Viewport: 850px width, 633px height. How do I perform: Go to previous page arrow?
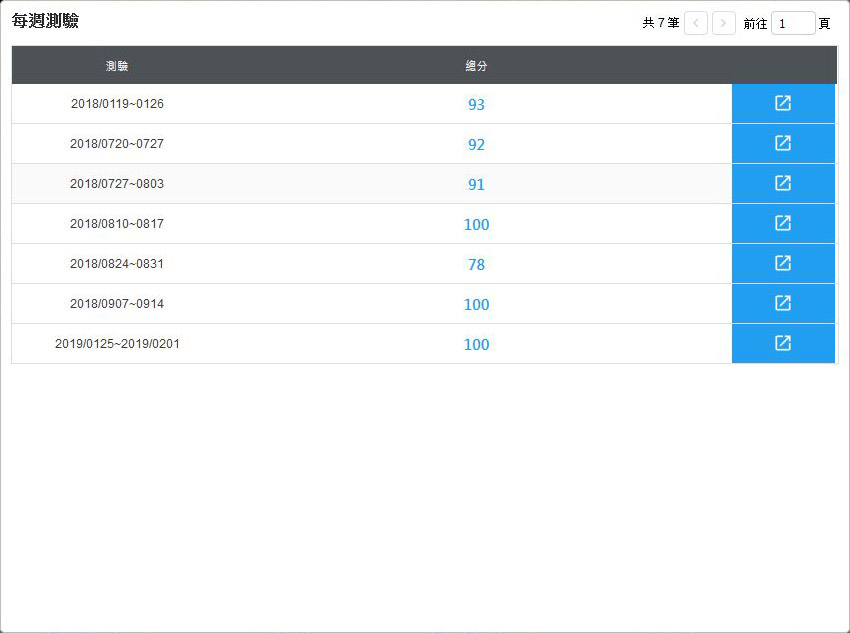(x=696, y=23)
